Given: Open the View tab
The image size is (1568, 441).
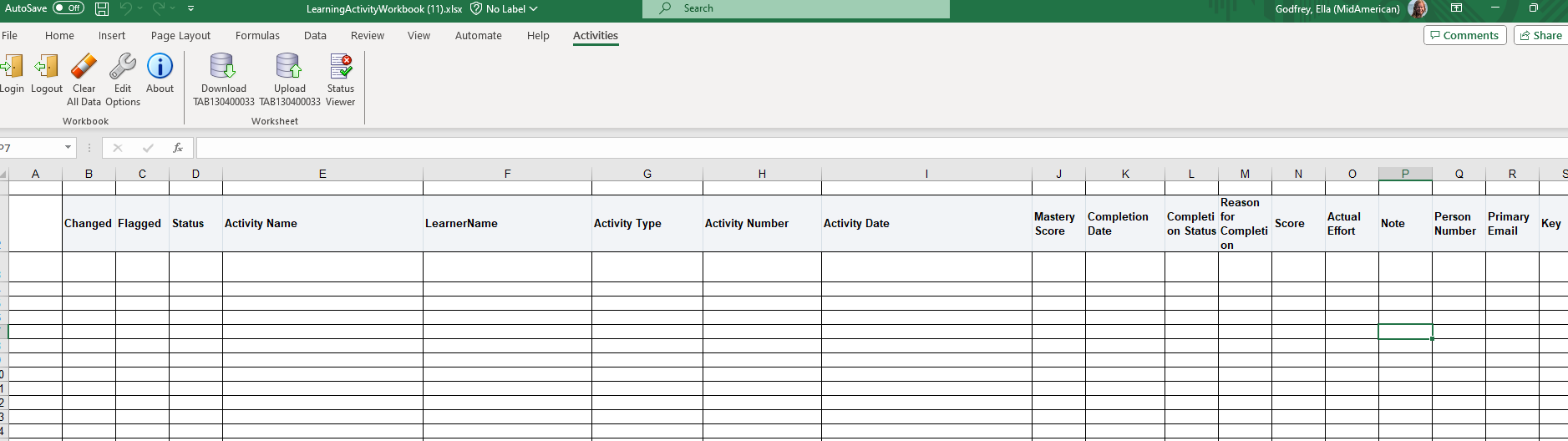Looking at the screenshot, I should (419, 35).
